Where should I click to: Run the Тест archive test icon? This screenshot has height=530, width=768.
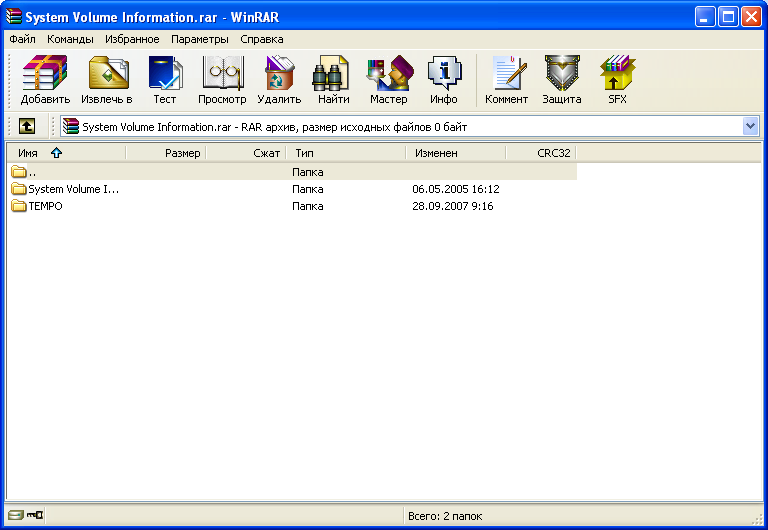[x=165, y=73]
